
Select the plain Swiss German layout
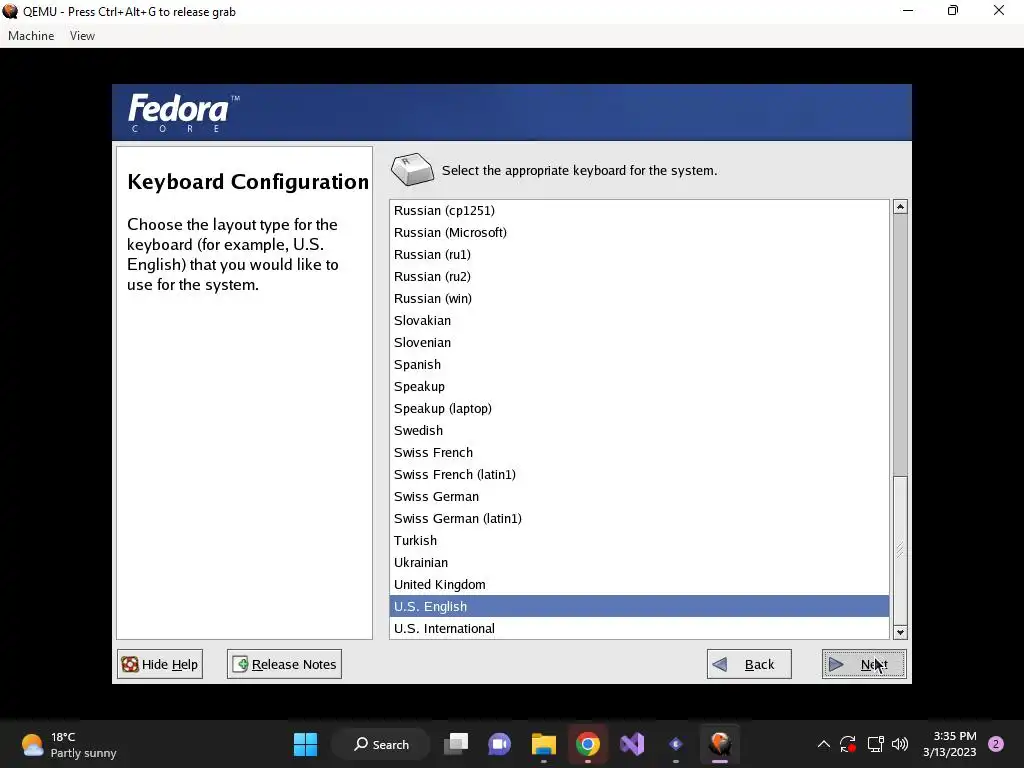639,496
